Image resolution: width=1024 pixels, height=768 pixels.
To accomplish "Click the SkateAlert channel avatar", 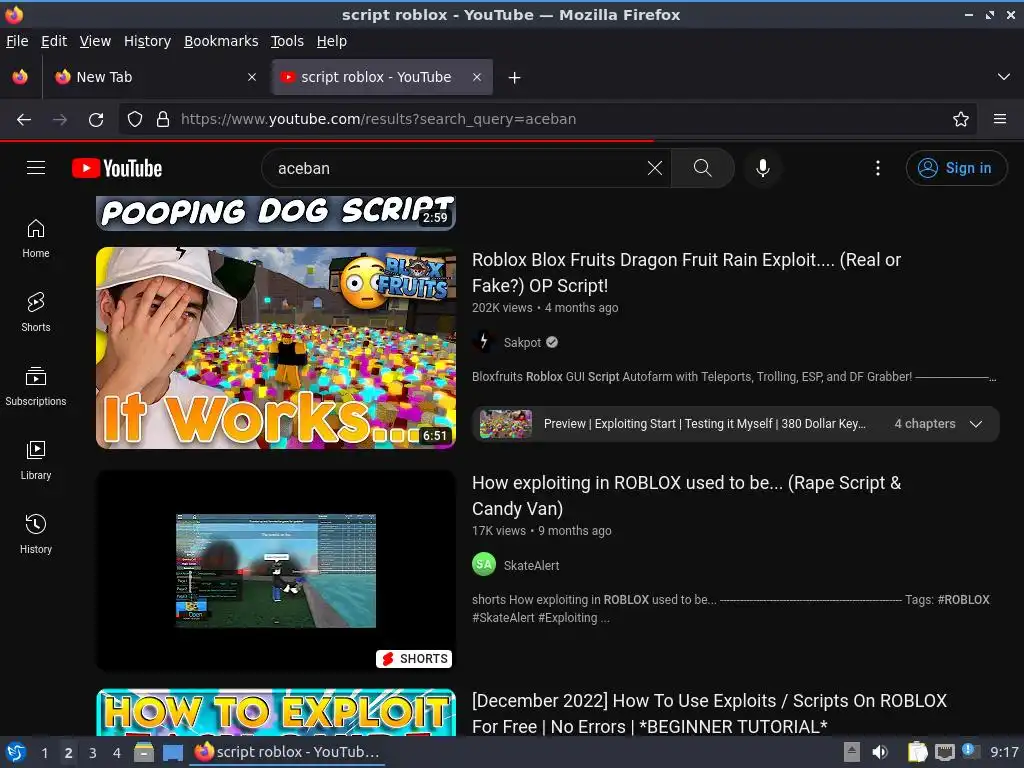I will tap(484, 565).
